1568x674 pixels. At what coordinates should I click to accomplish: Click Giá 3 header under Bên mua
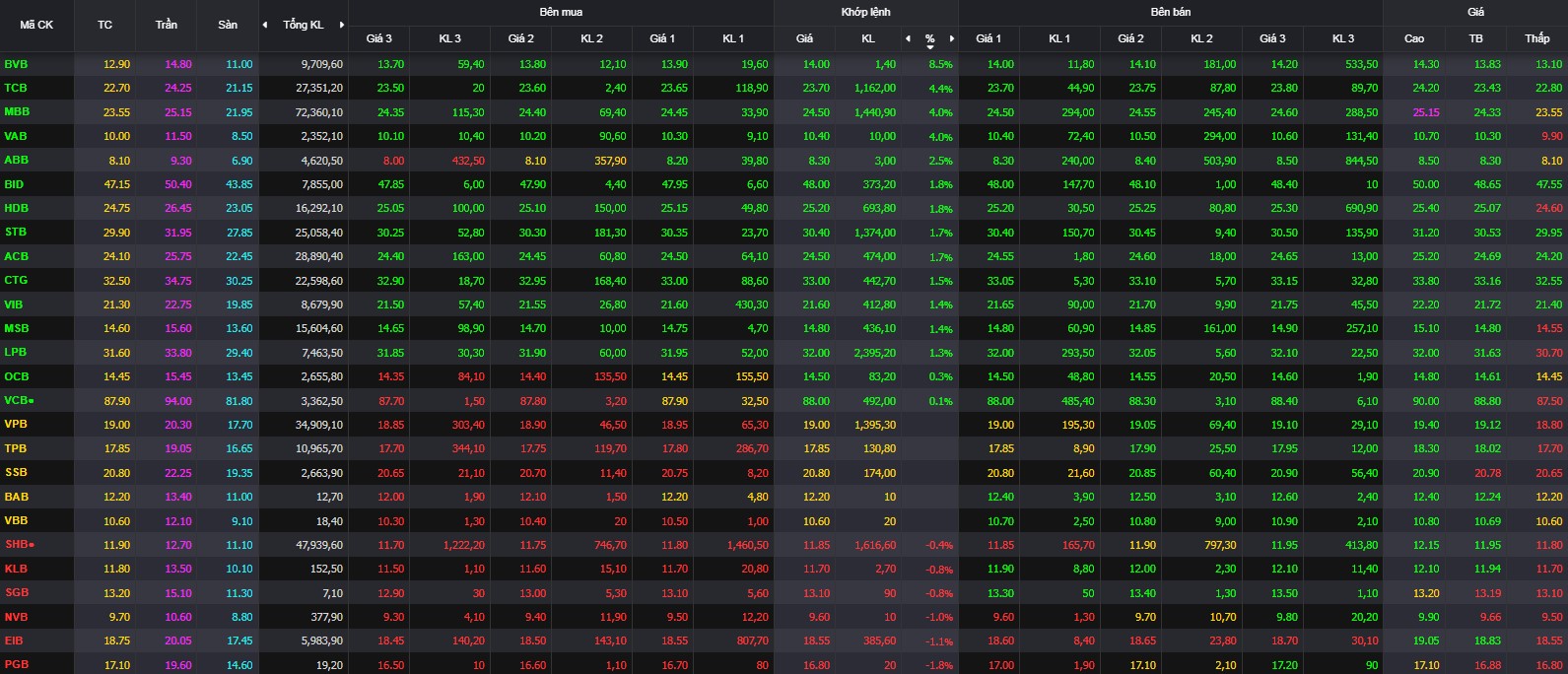click(379, 38)
